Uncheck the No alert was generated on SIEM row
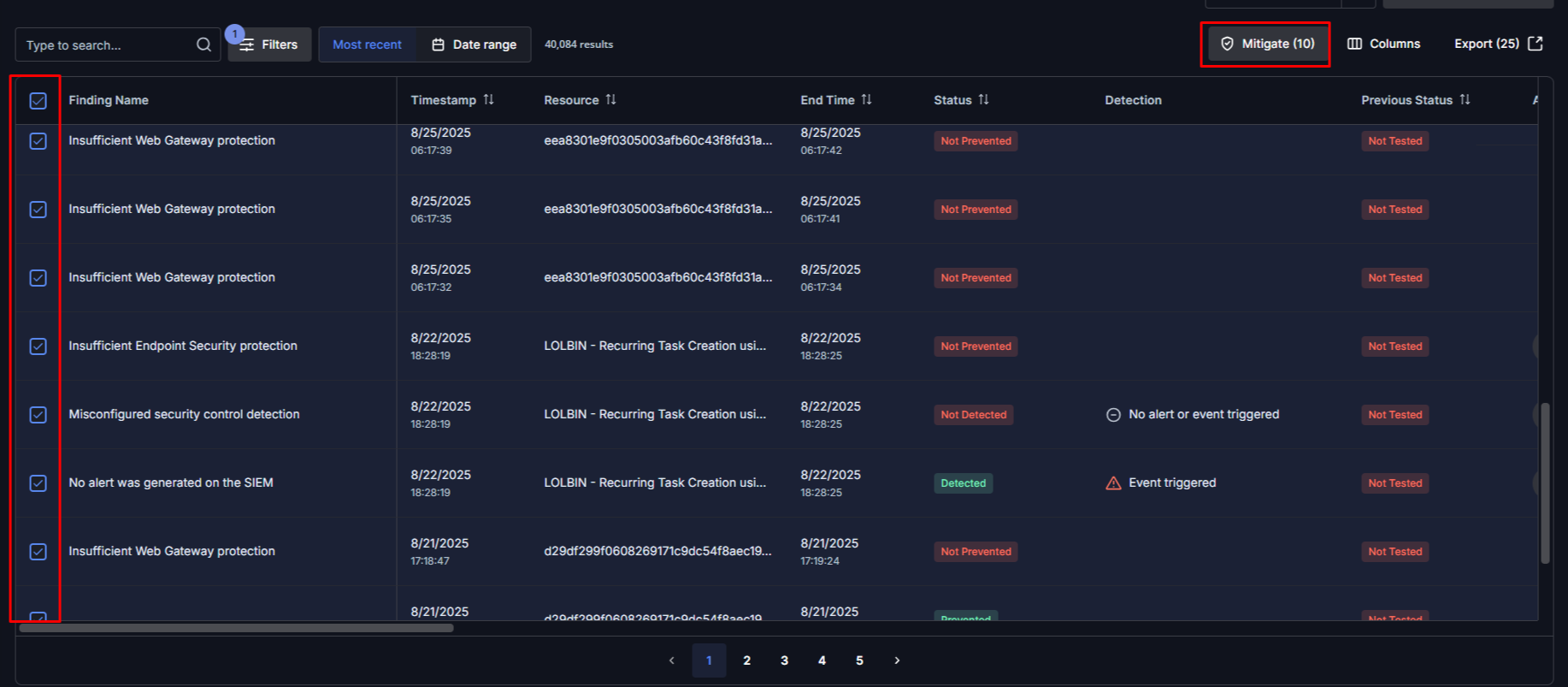Image resolution: width=1568 pixels, height=687 pixels. 38,483
